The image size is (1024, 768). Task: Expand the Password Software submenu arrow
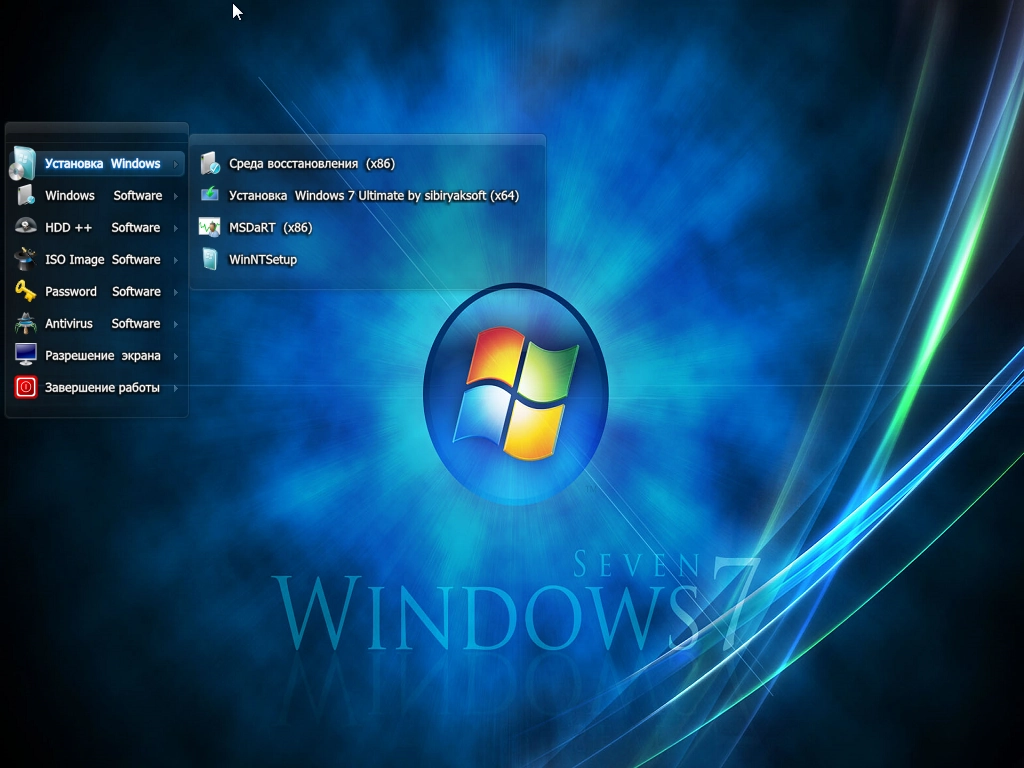(175, 292)
